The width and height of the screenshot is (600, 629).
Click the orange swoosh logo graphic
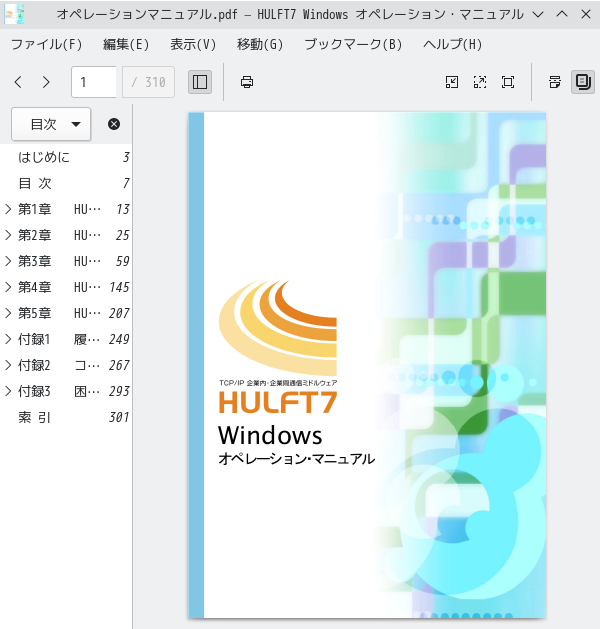pos(278,328)
